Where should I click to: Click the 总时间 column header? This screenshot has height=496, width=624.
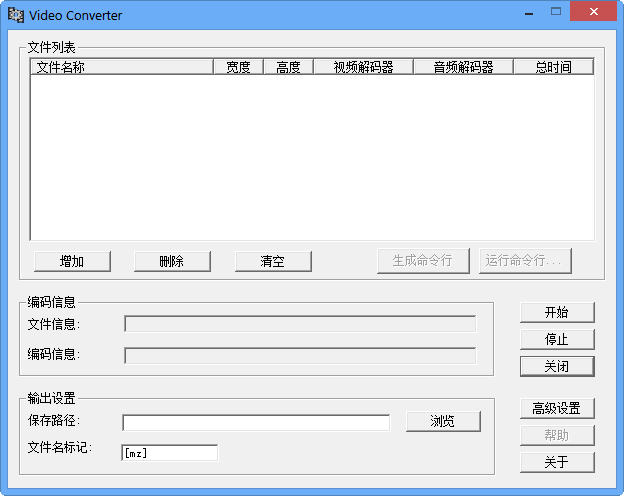[554, 67]
